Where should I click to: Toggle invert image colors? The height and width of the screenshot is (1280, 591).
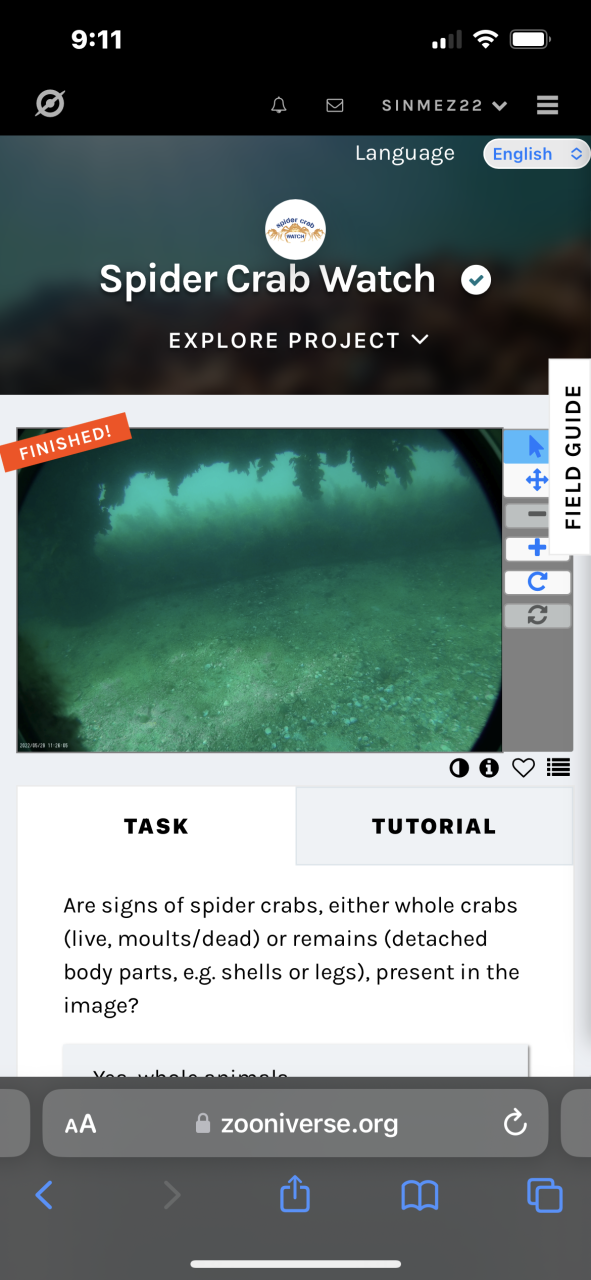(459, 768)
